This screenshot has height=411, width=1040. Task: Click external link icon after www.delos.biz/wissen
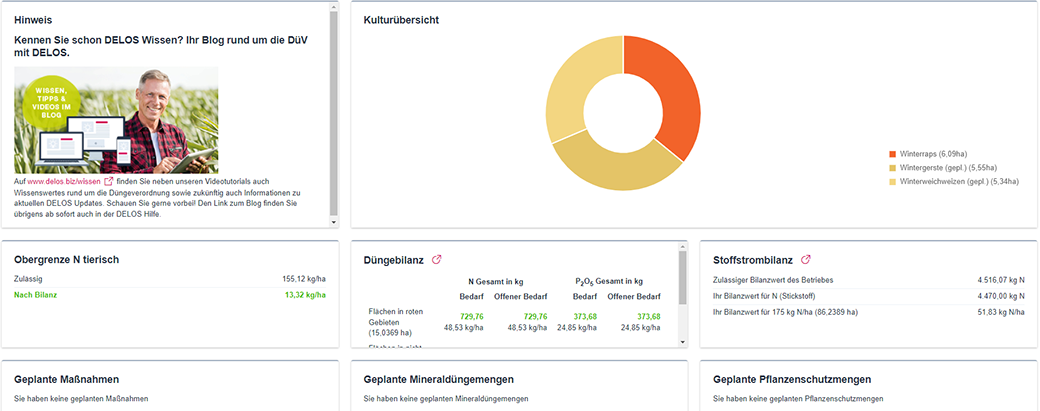109,181
